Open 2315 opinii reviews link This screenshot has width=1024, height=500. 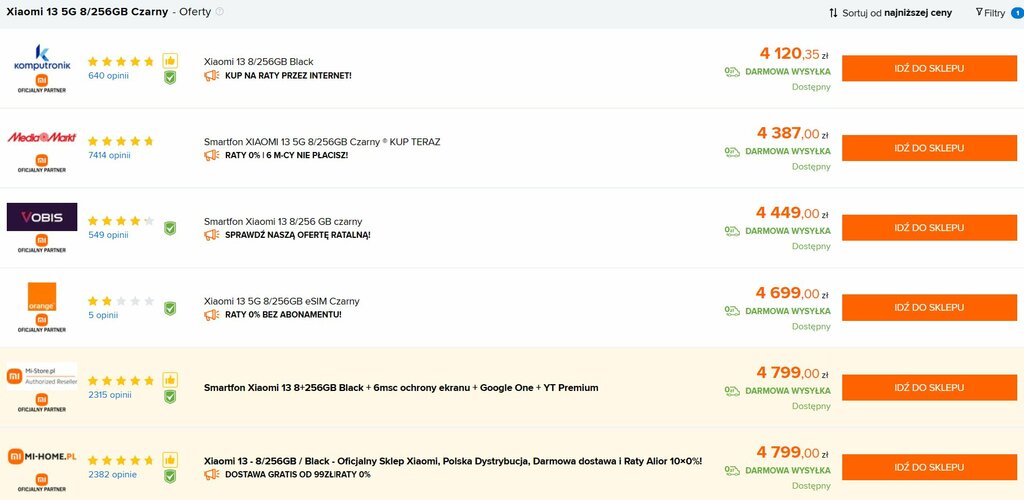[110, 395]
